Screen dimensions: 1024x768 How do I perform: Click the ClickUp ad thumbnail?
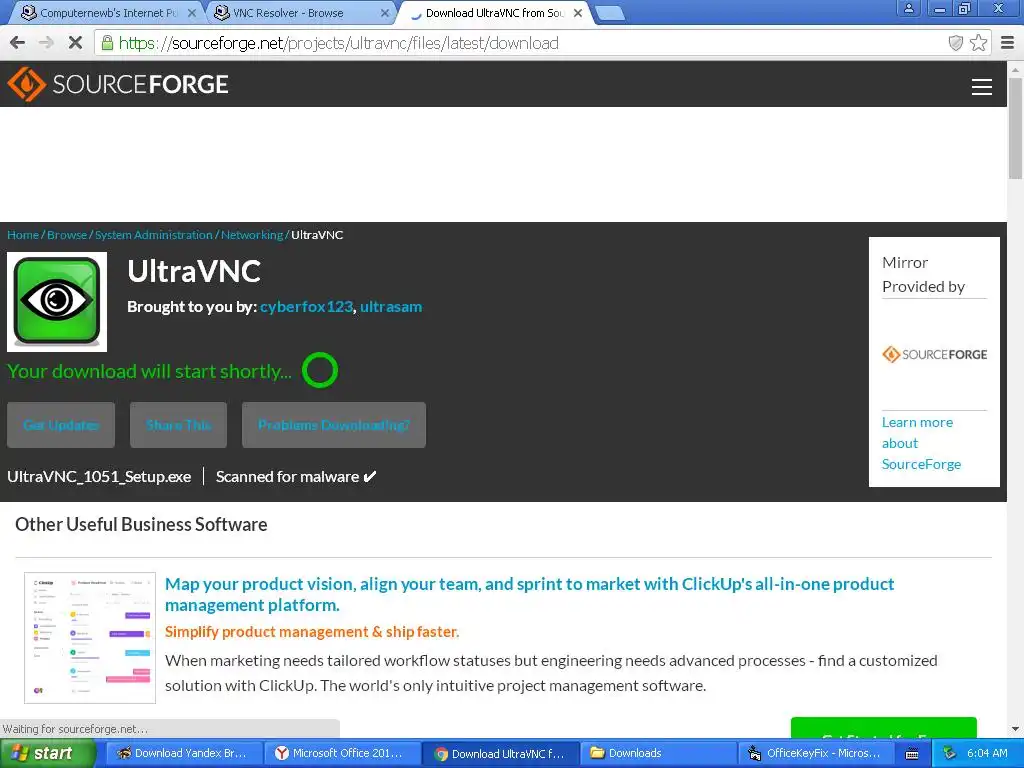pyautogui.click(x=90, y=638)
